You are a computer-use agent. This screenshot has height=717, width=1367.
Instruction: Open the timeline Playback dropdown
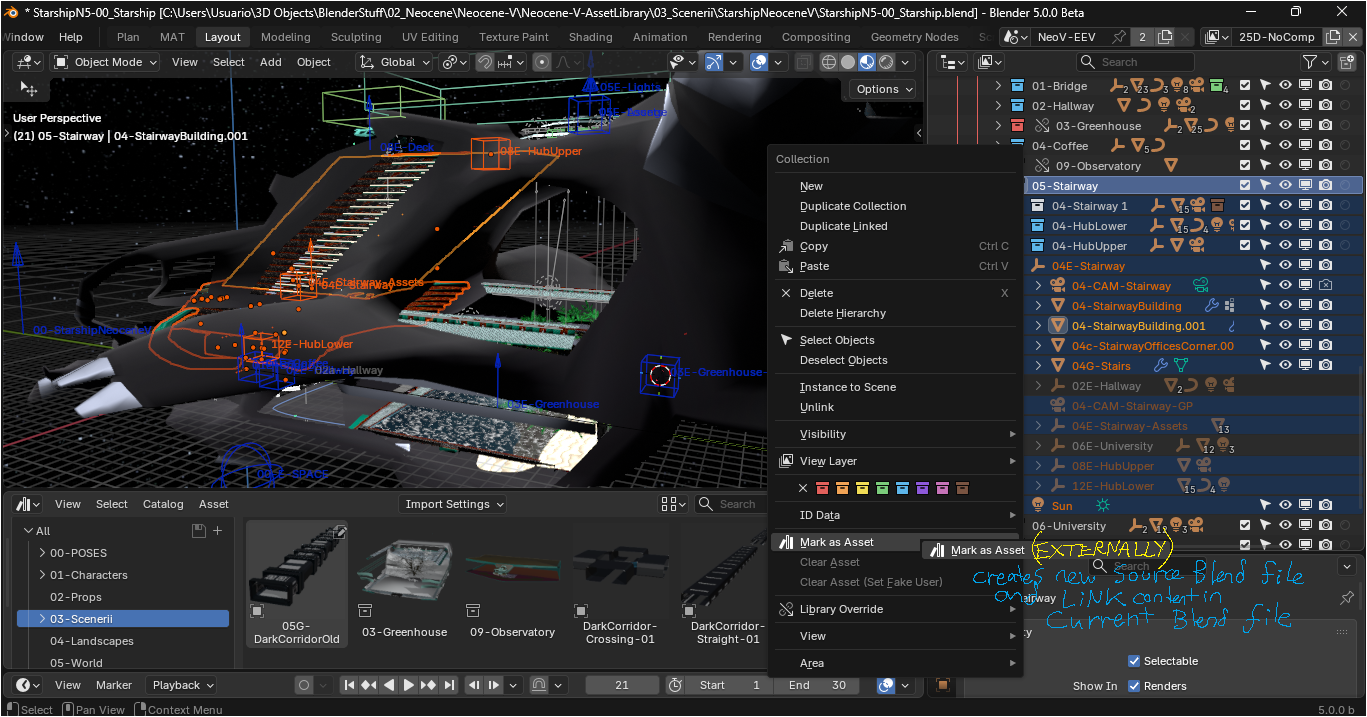181,685
